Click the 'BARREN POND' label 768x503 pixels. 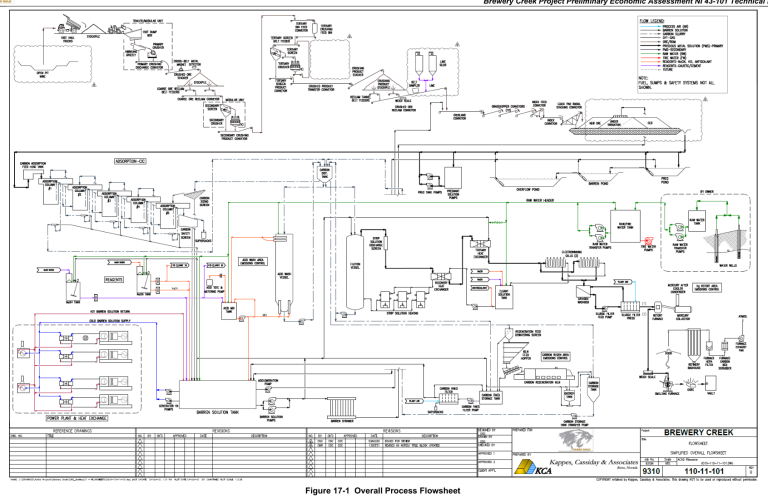598,184
